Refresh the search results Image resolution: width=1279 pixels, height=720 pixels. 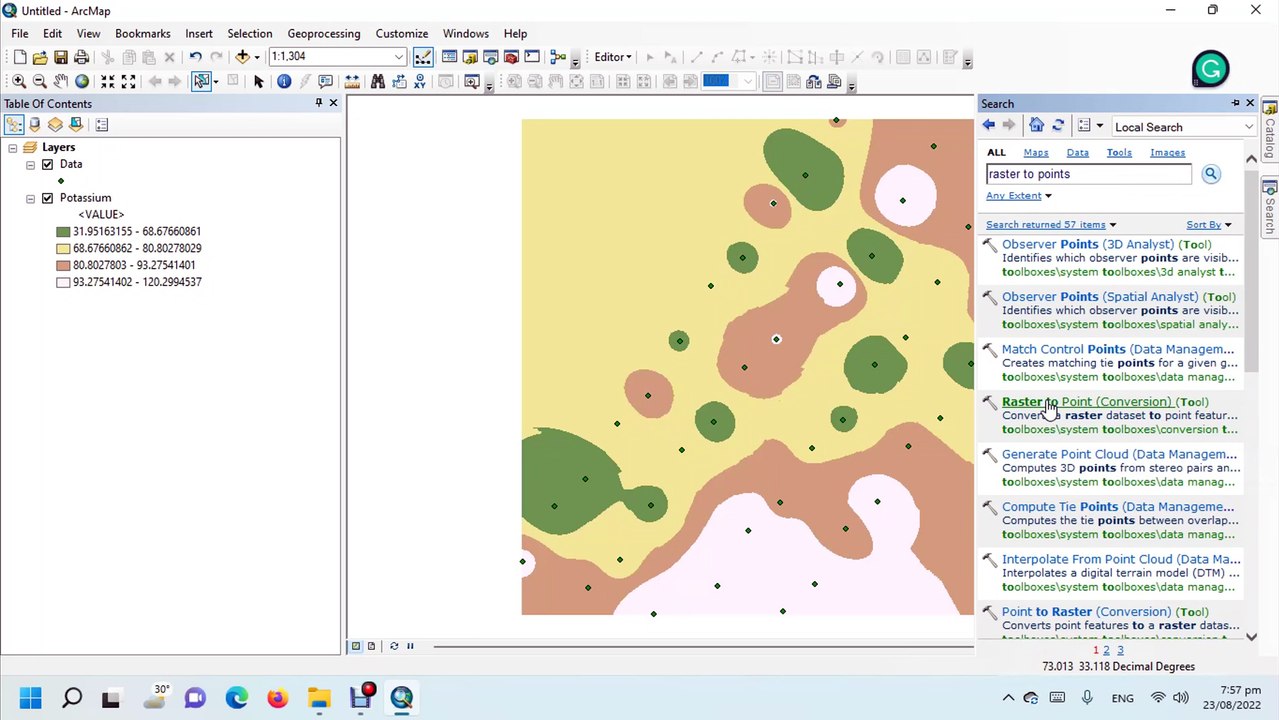pyautogui.click(x=1058, y=126)
